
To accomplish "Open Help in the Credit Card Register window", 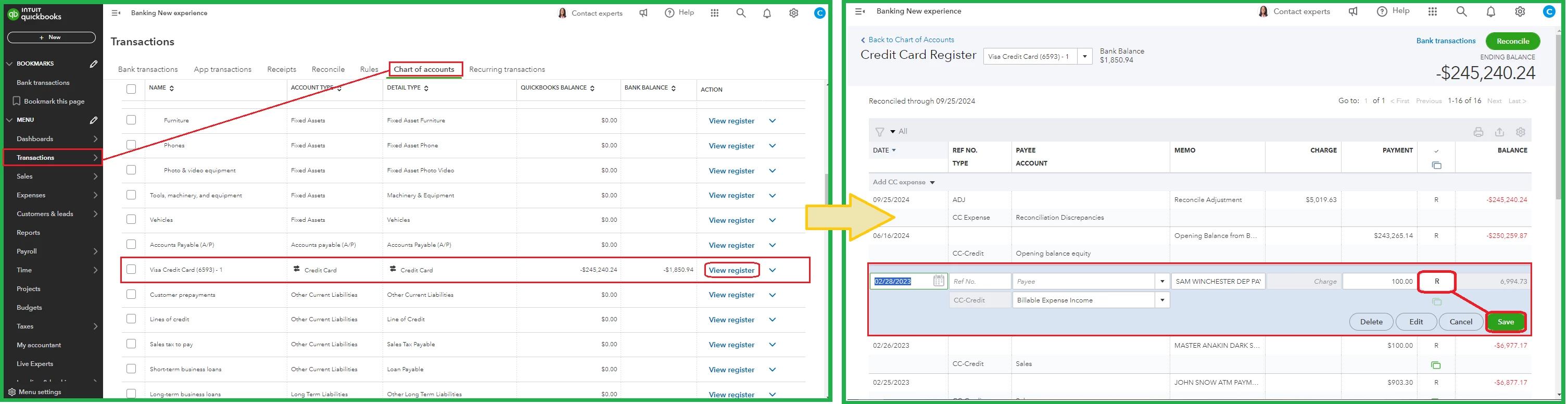I will (x=1393, y=11).
